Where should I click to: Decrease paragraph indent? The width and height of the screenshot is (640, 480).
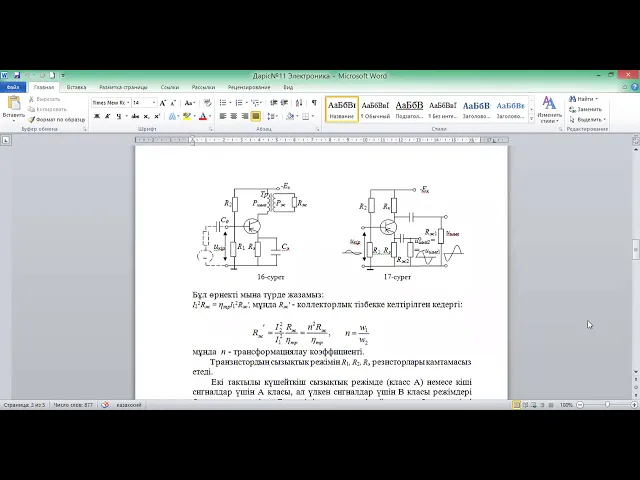[x=274, y=103]
